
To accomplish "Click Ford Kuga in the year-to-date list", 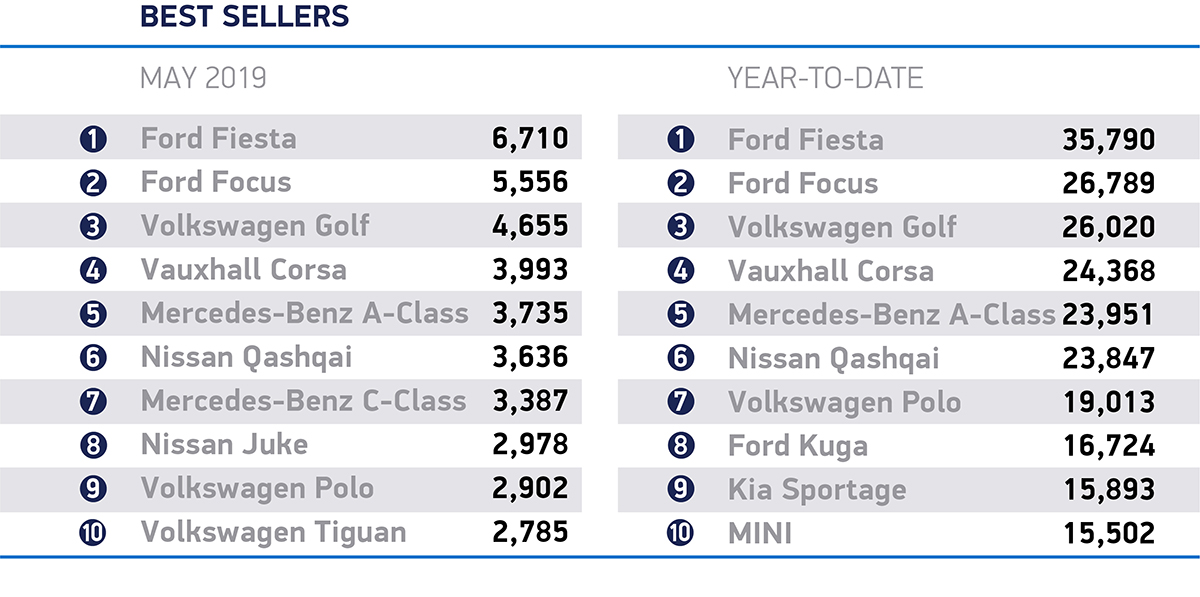I will tap(797, 445).
